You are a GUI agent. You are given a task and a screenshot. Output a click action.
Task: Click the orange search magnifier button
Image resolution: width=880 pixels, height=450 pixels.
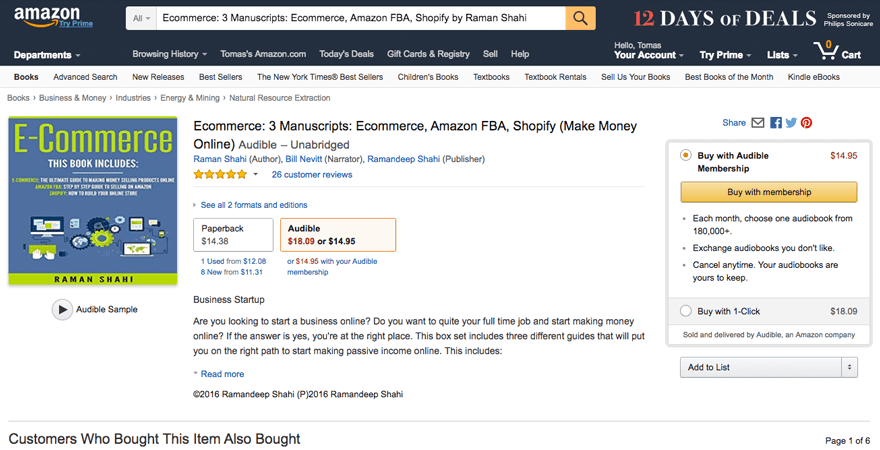[x=580, y=18]
